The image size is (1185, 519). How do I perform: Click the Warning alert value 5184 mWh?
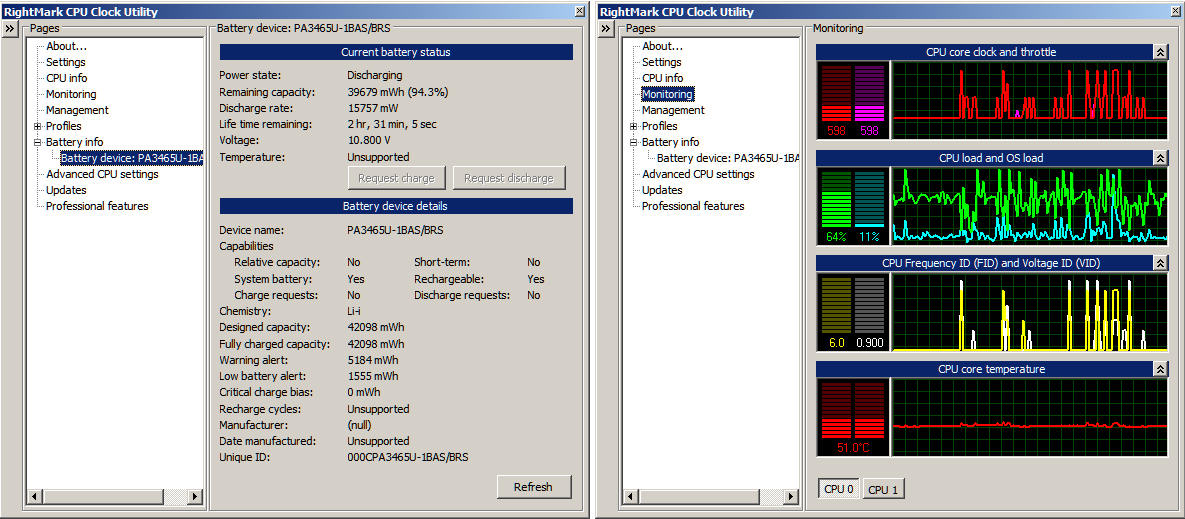(373, 360)
